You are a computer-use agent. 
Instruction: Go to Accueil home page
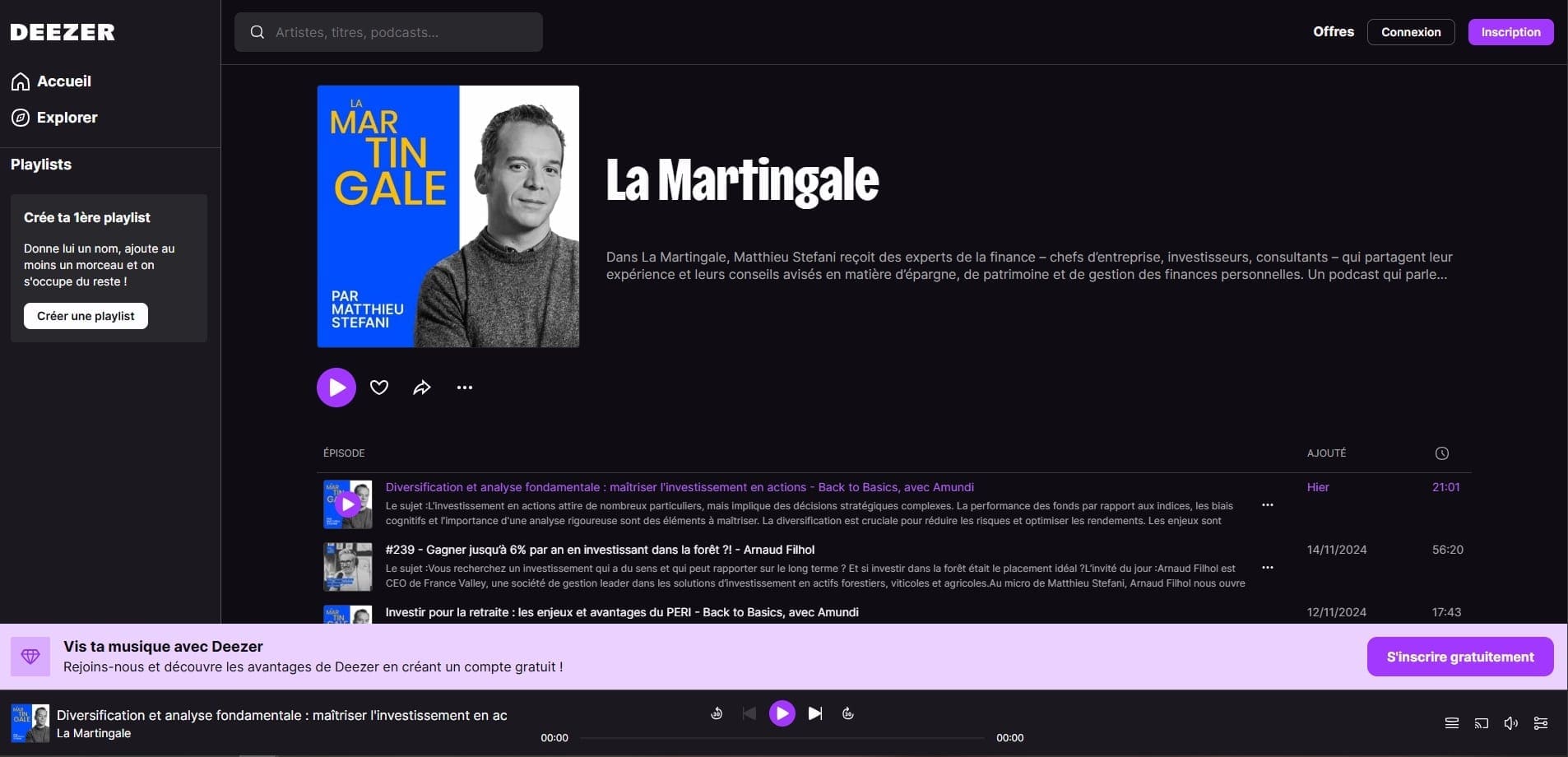tap(51, 81)
